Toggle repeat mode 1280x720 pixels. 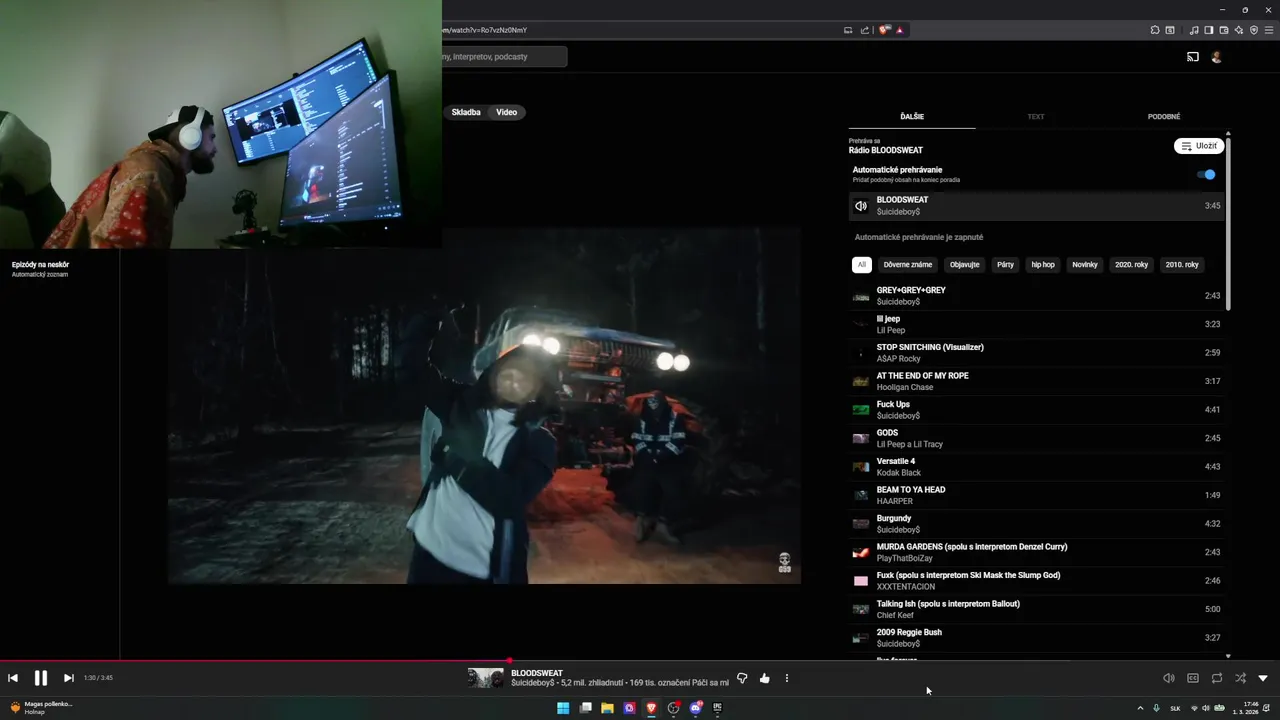point(1217,678)
